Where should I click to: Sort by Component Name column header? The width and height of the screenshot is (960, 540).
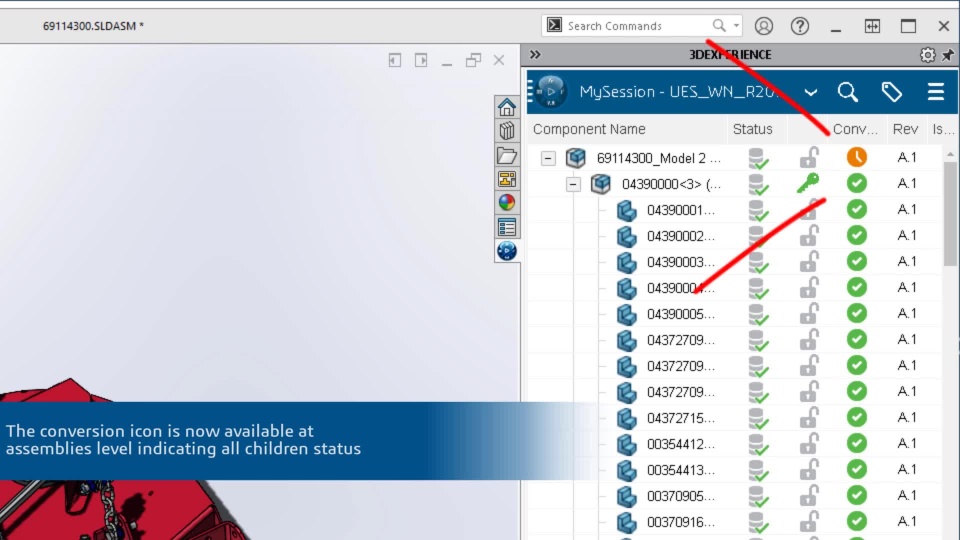(589, 129)
